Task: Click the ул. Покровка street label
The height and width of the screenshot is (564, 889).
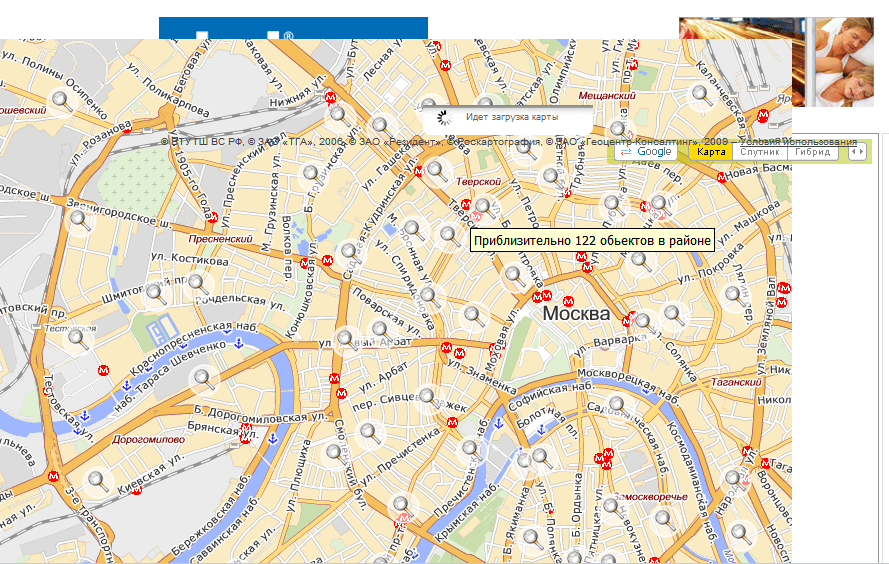Action: (710, 263)
